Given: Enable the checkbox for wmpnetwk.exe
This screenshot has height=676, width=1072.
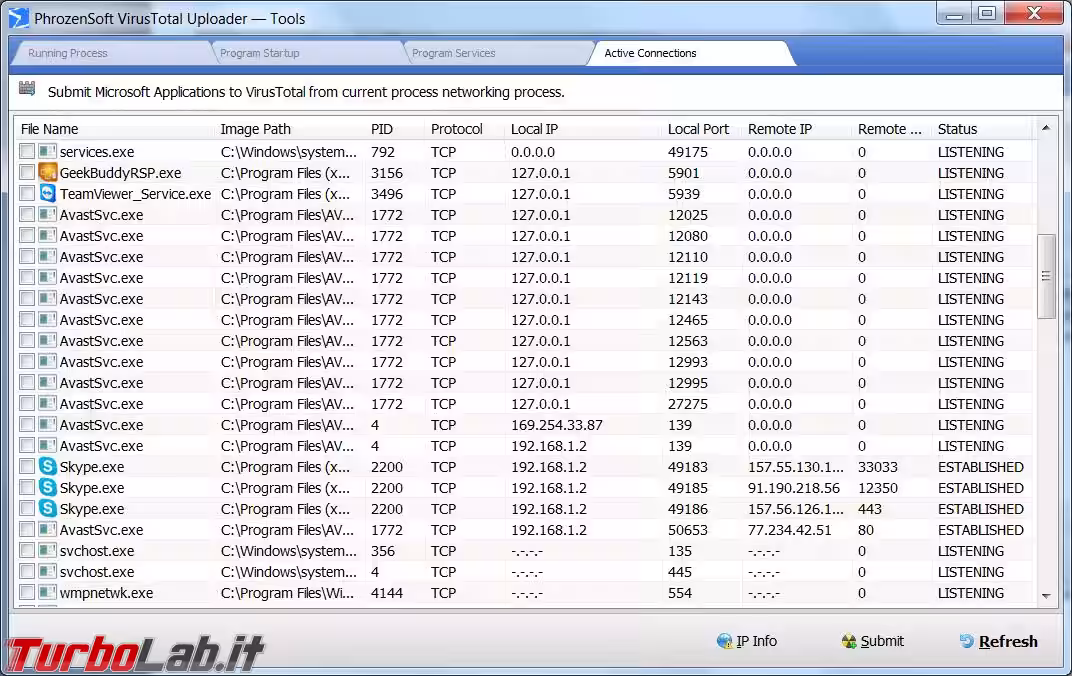Looking at the screenshot, I should coord(27,593).
